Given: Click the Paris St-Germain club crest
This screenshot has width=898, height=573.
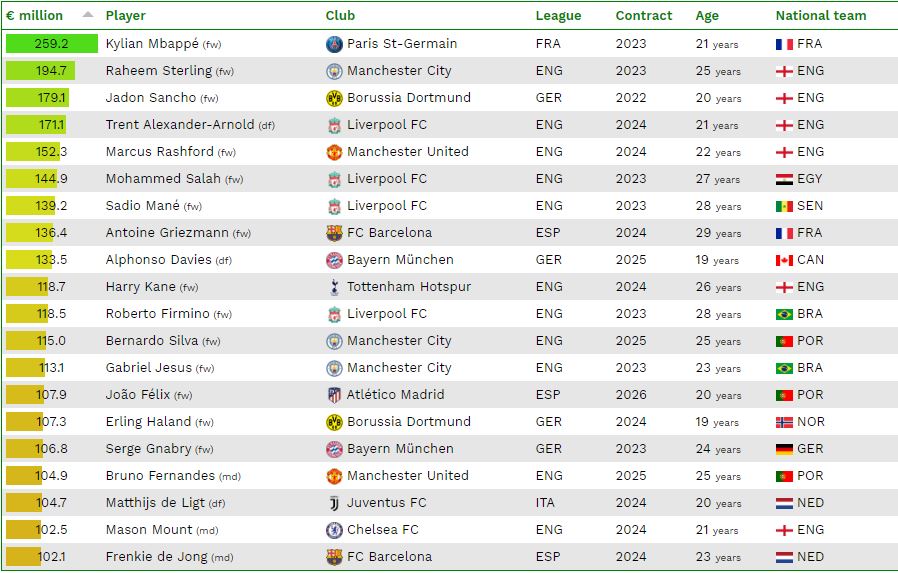Looking at the screenshot, I should click(x=334, y=44).
